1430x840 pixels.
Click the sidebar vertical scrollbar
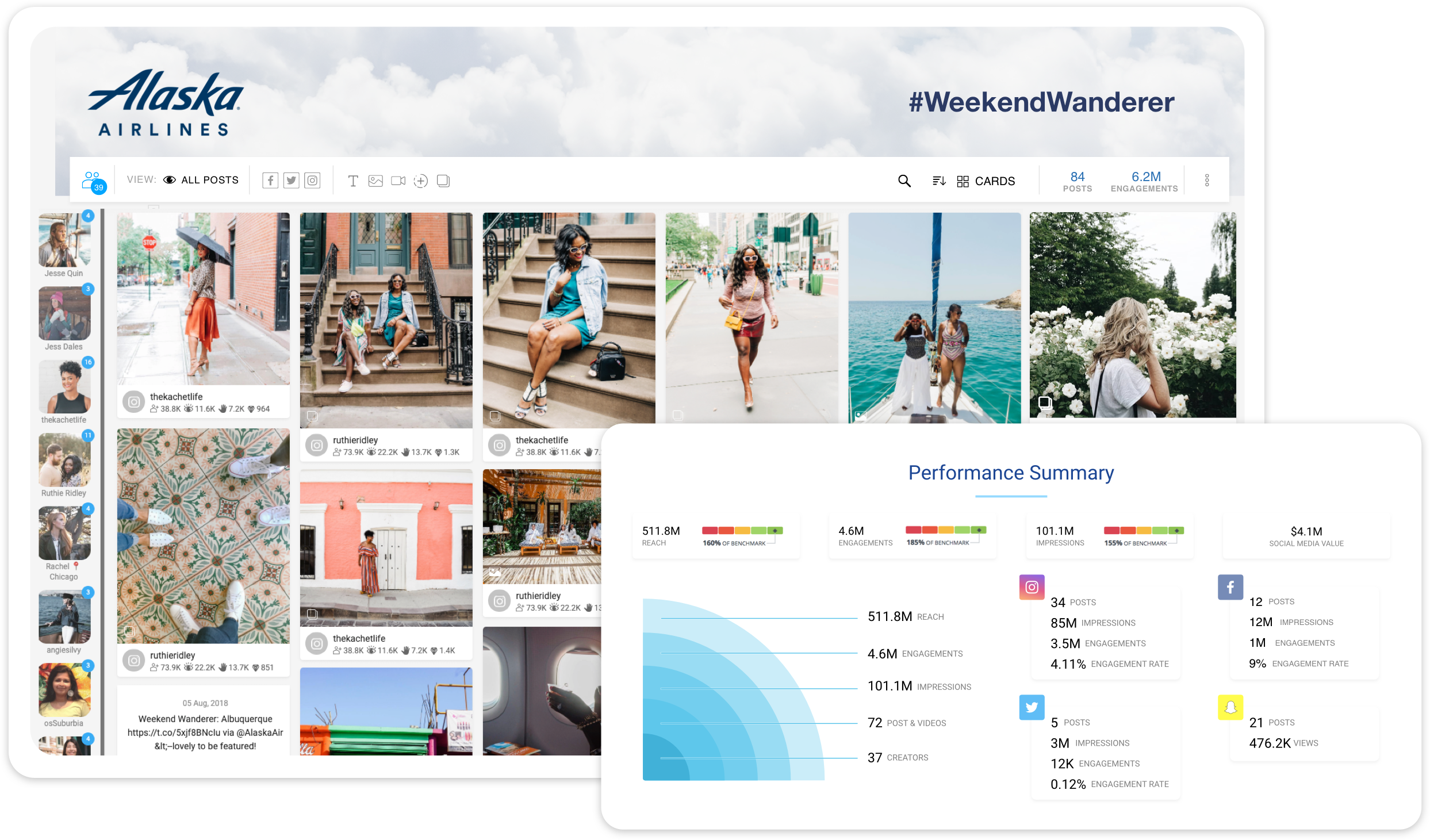click(x=102, y=482)
